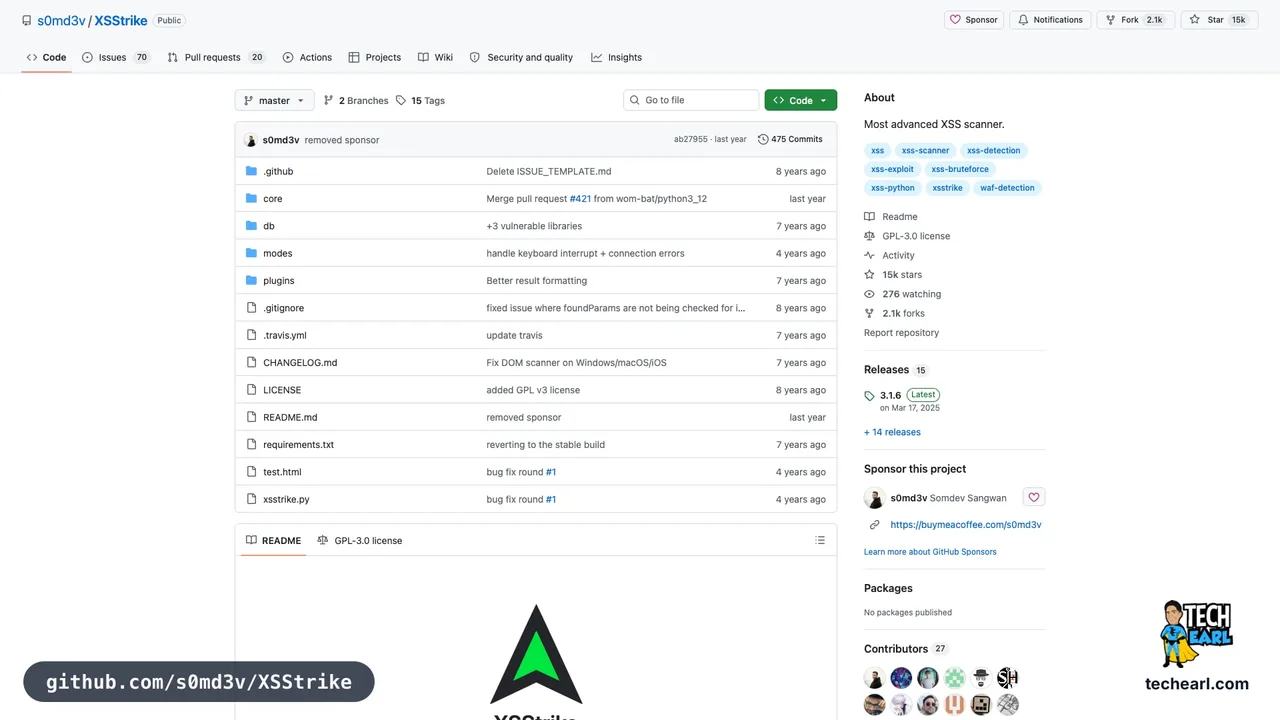
Task: Click the Notifications button
Action: point(1050,20)
